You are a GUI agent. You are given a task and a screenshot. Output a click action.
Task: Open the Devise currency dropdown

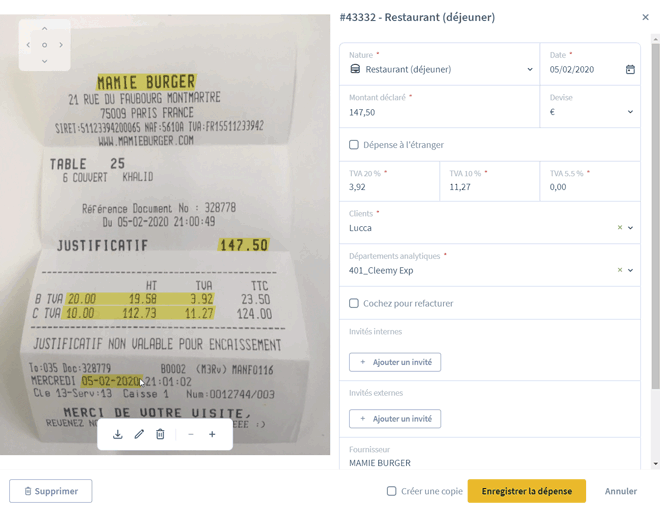point(630,112)
